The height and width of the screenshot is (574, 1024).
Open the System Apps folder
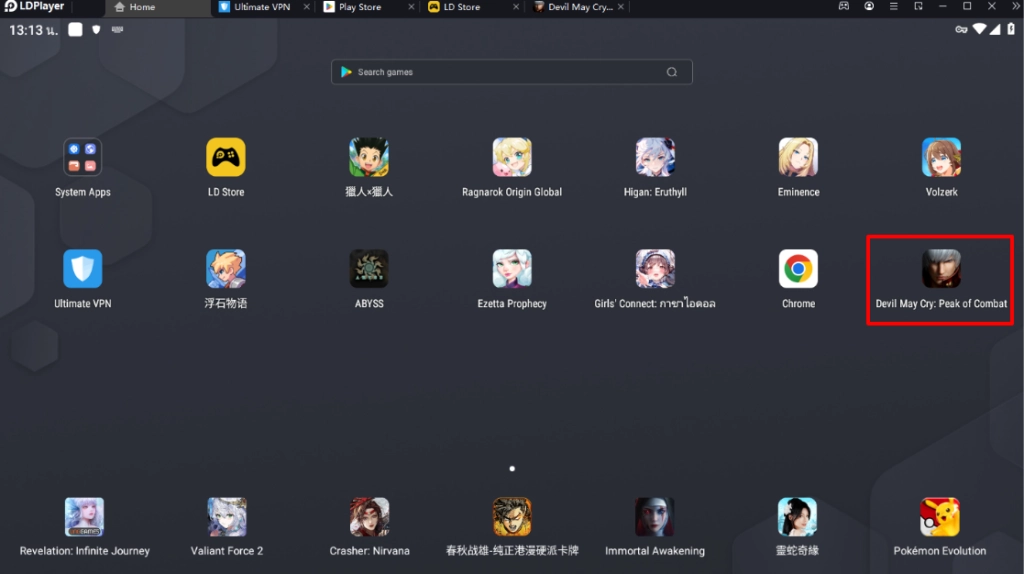click(x=82, y=157)
